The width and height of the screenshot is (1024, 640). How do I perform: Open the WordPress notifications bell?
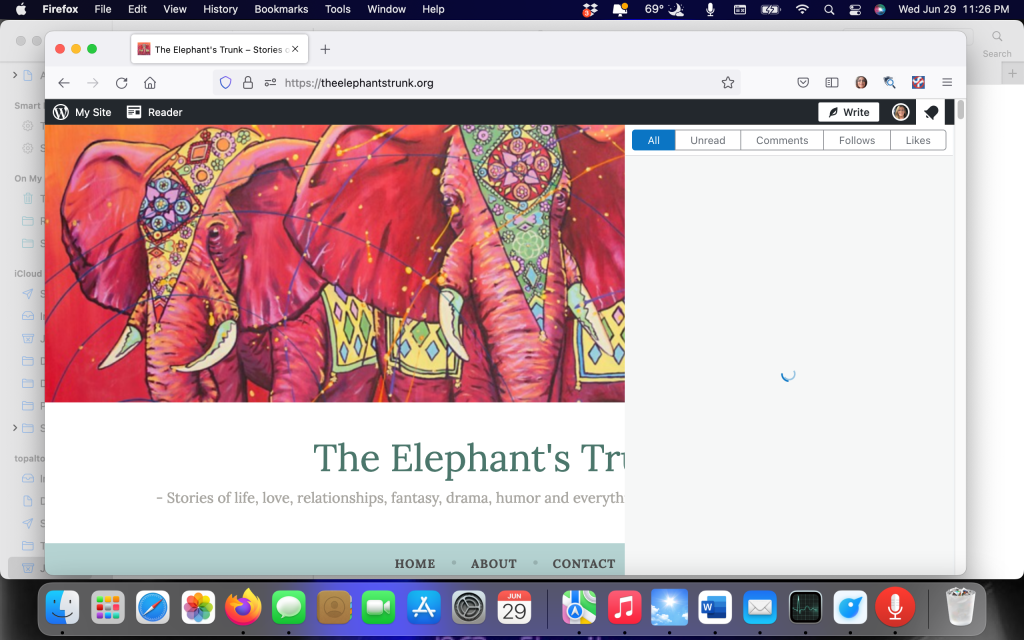(931, 112)
